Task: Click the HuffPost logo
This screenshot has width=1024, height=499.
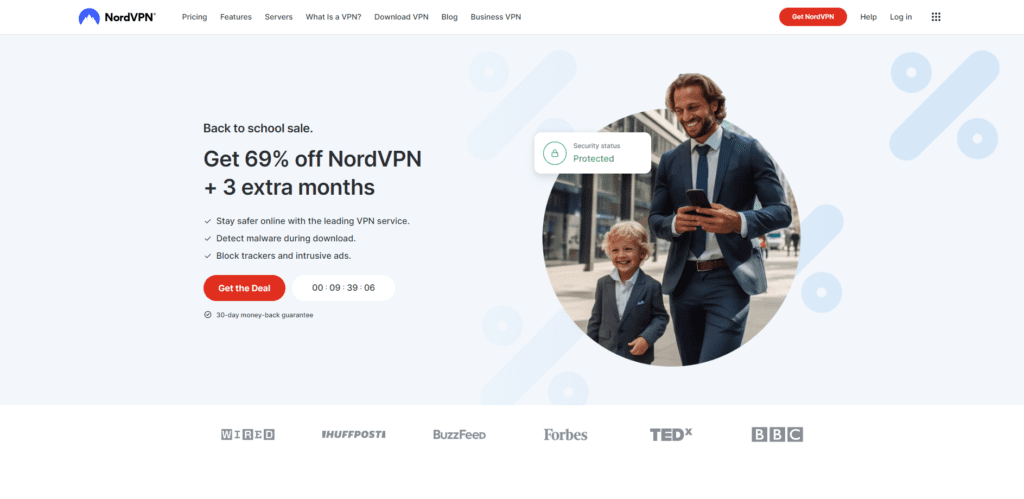Action: [353, 434]
